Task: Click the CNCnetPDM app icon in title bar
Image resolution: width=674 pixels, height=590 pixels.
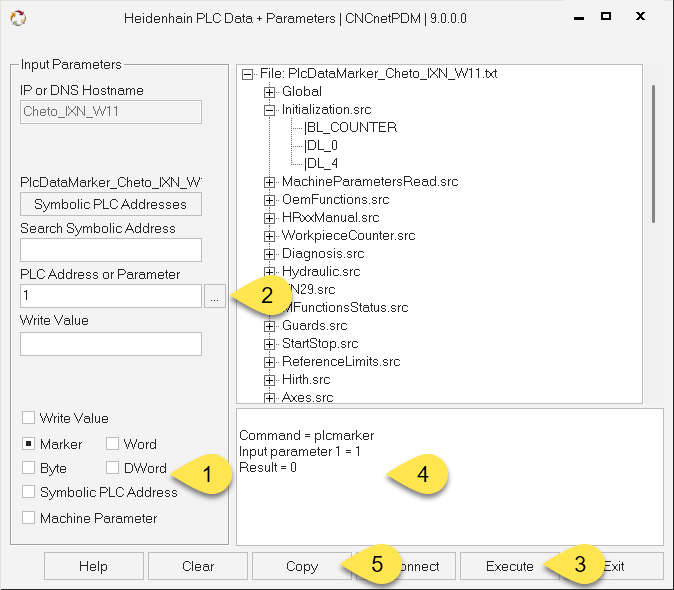Action: pos(18,18)
